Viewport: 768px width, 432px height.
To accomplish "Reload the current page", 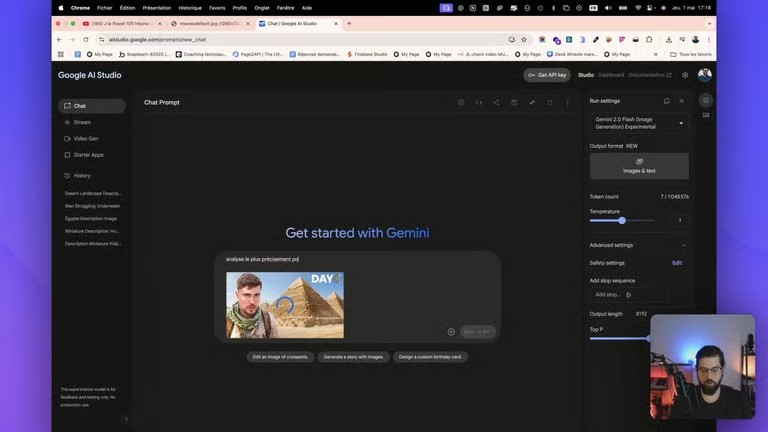I will coord(86,40).
